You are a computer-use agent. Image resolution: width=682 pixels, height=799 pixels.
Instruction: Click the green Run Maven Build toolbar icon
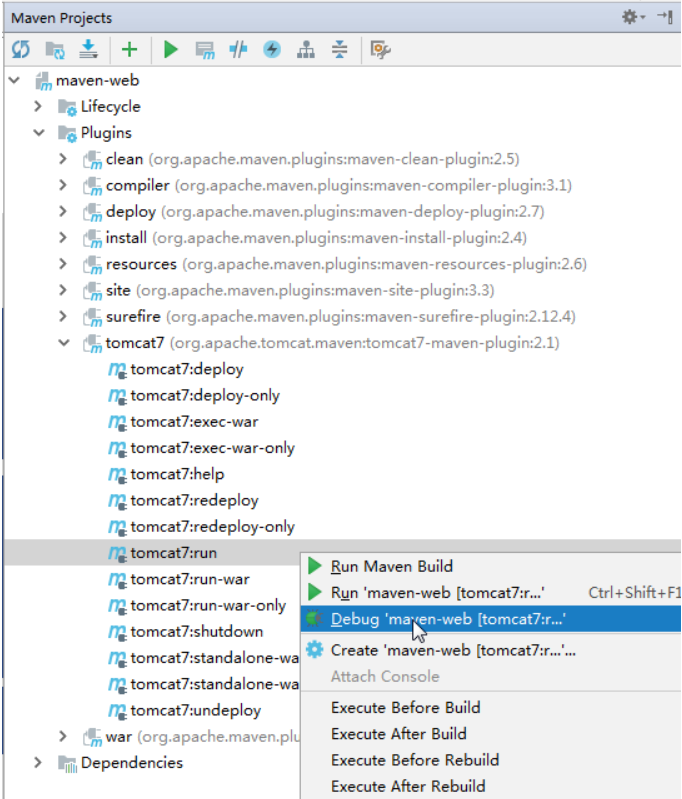pyautogui.click(x=171, y=49)
